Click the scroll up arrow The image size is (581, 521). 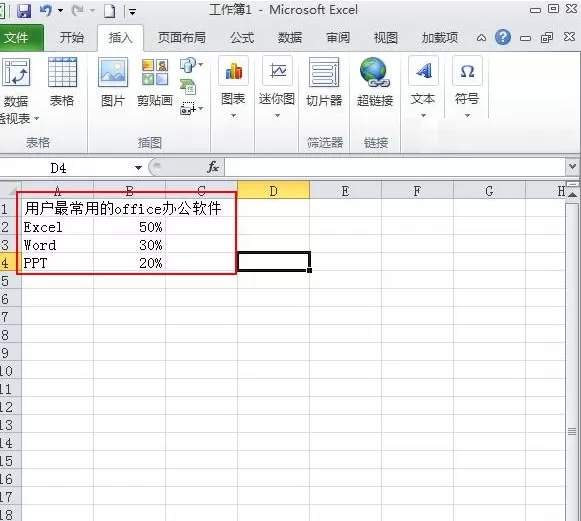(x=572, y=194)
